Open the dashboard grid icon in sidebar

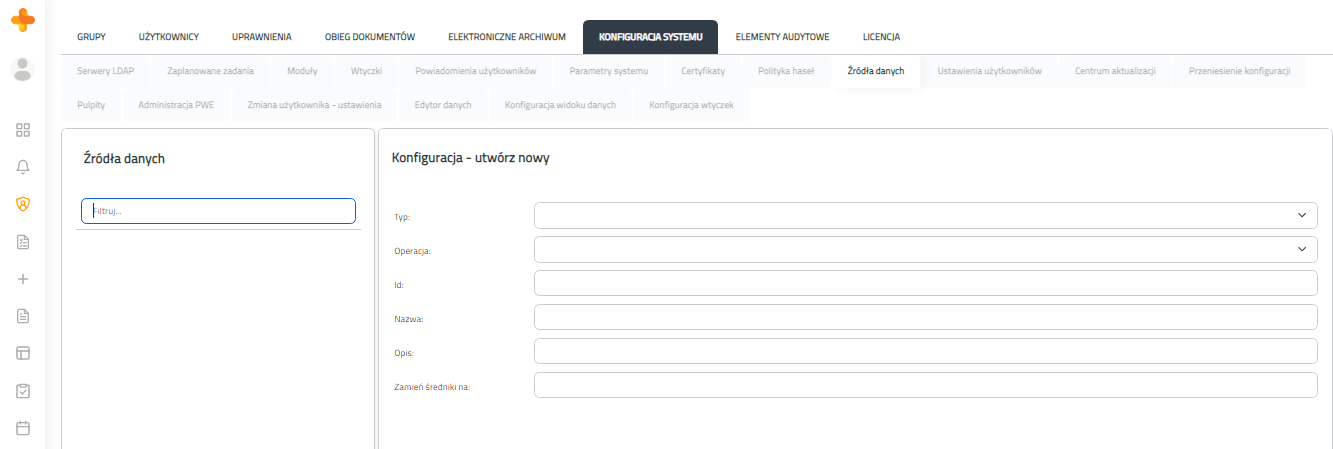[23, 130]
